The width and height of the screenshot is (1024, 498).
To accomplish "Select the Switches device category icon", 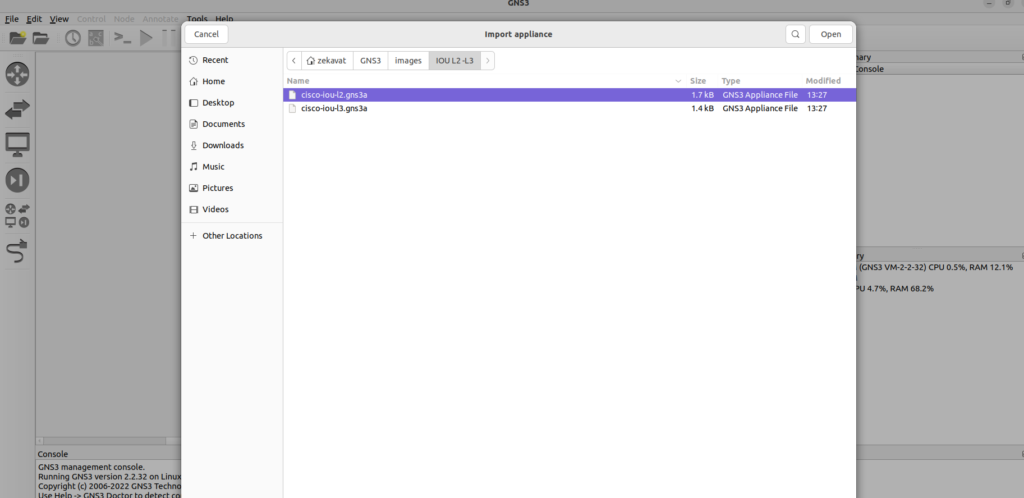I will click(18, 109).
